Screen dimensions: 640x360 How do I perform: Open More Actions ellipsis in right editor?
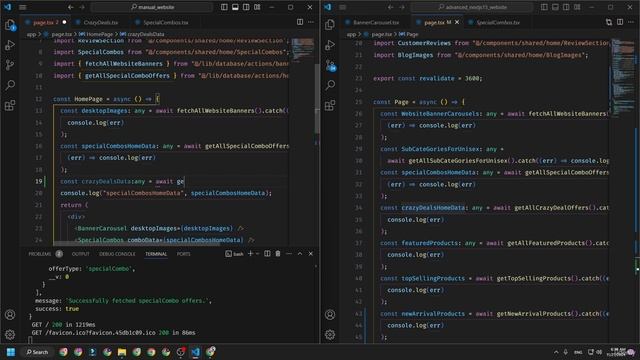coord(631,22)
